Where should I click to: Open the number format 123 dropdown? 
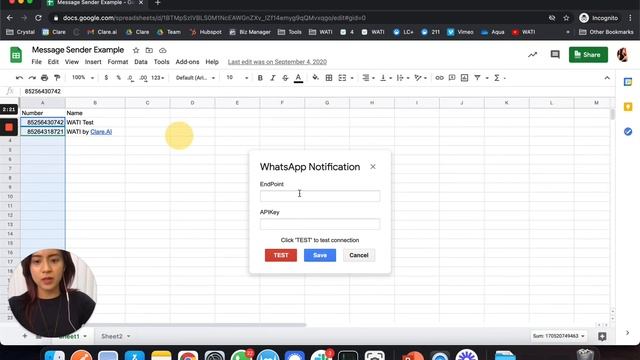(158, 78)
